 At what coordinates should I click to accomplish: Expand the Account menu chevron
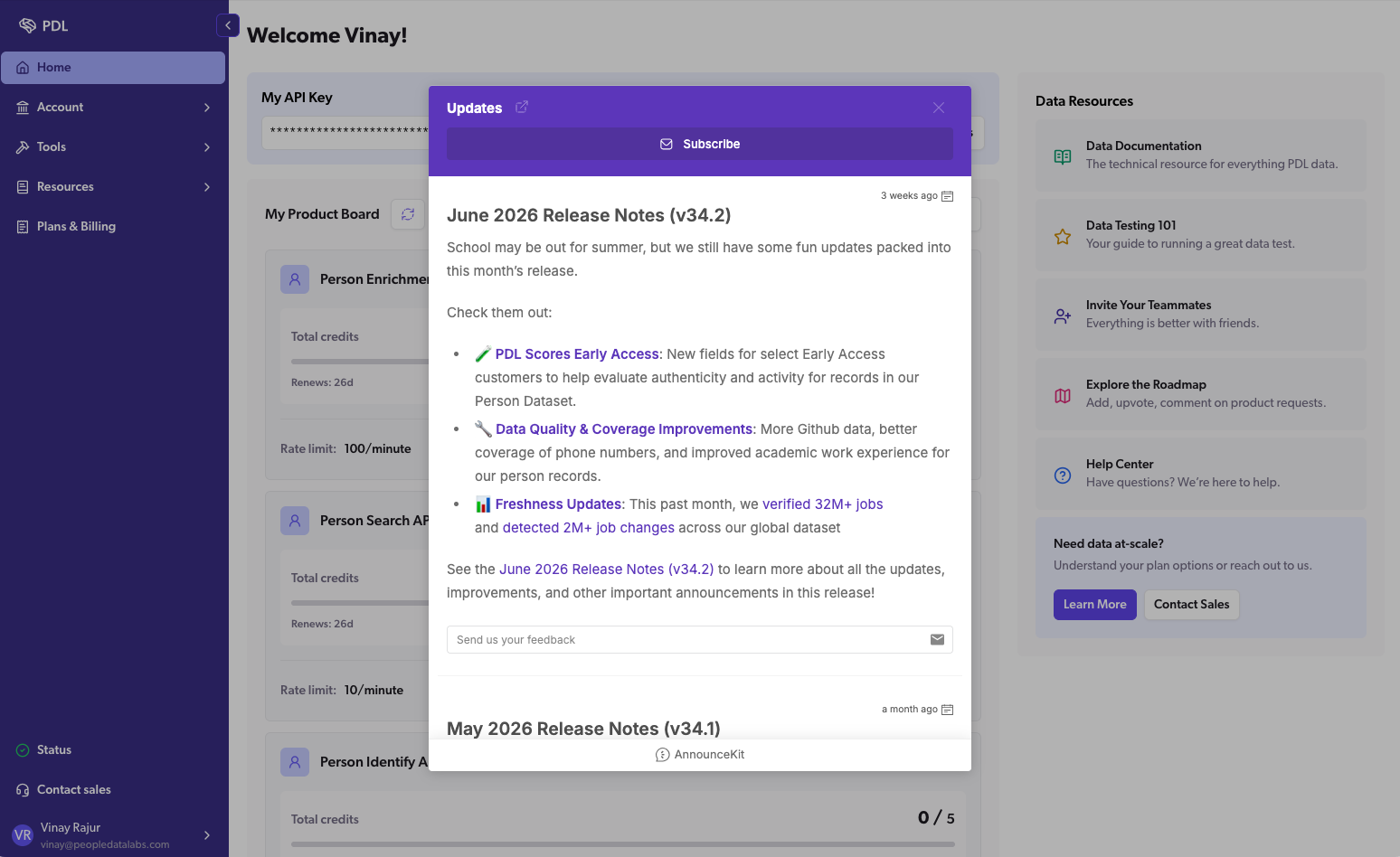[x=207, y=108]
